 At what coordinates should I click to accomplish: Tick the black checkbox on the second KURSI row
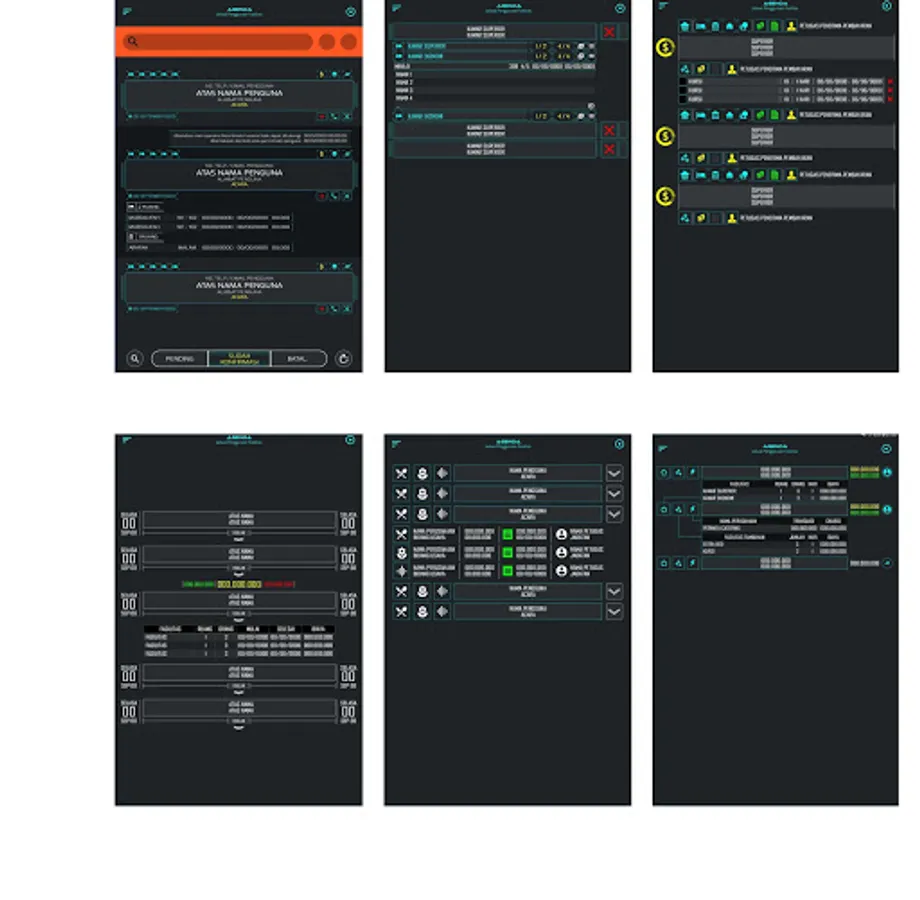tap(683, 91)
